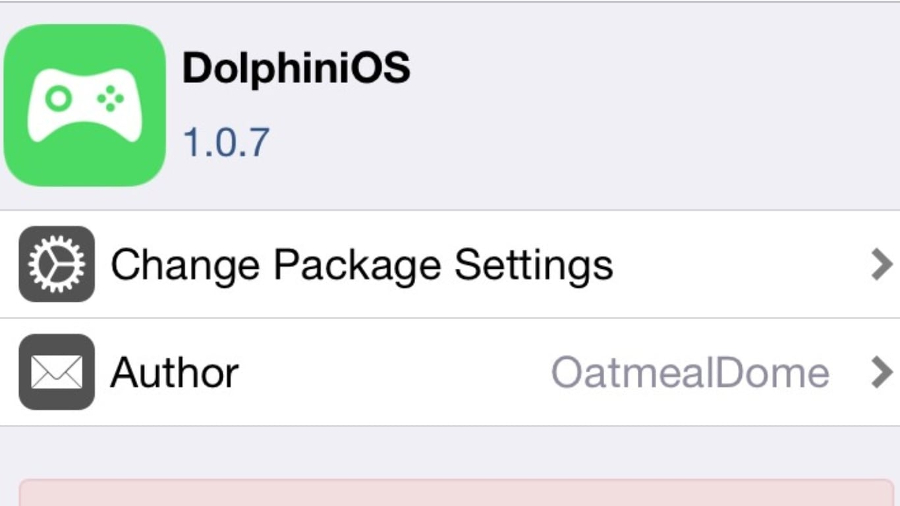
Task: Tap the gray header area right of DolphiniOS title
Action: 650,70
